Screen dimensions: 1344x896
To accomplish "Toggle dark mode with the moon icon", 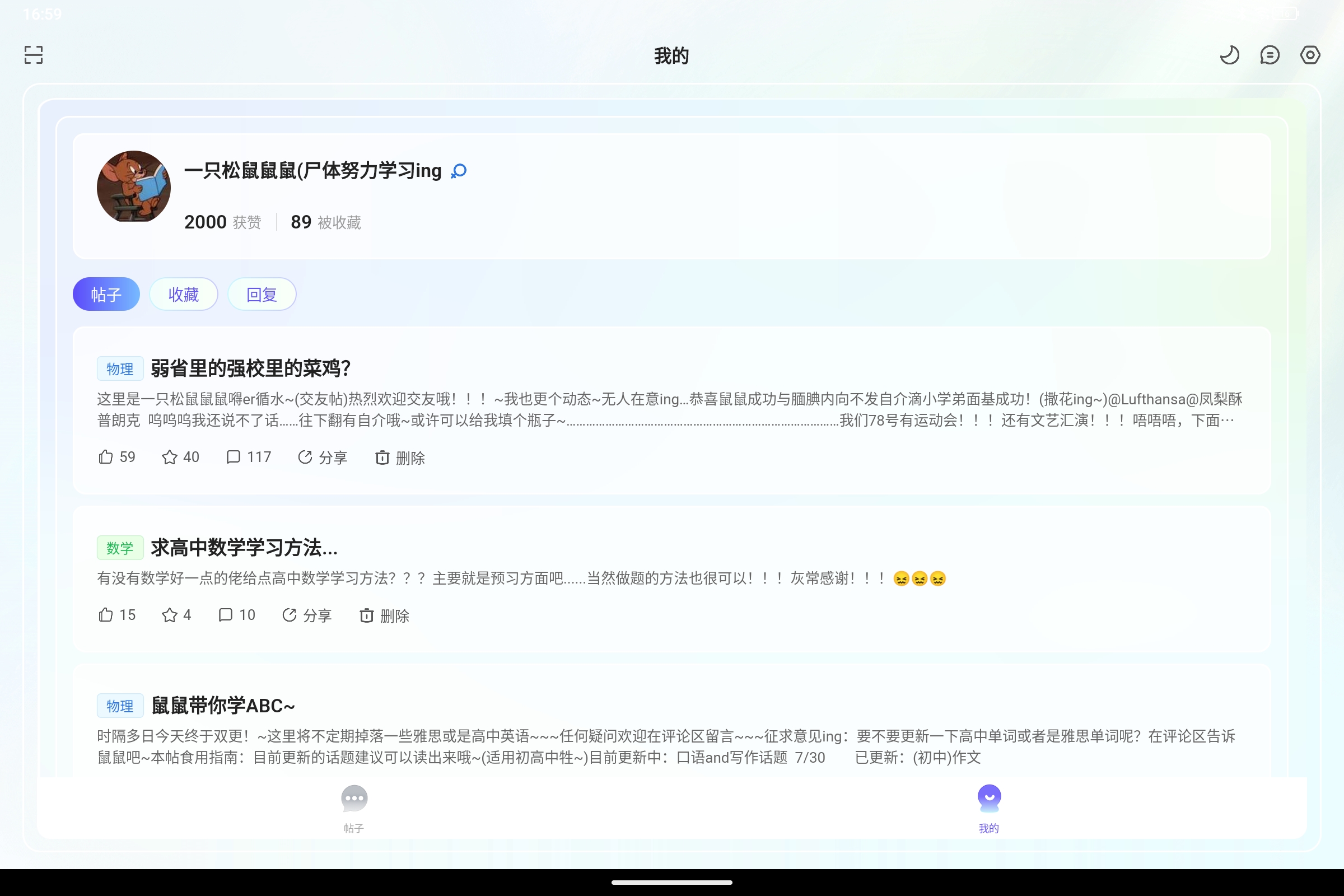I will click(x=1230, y=54).
